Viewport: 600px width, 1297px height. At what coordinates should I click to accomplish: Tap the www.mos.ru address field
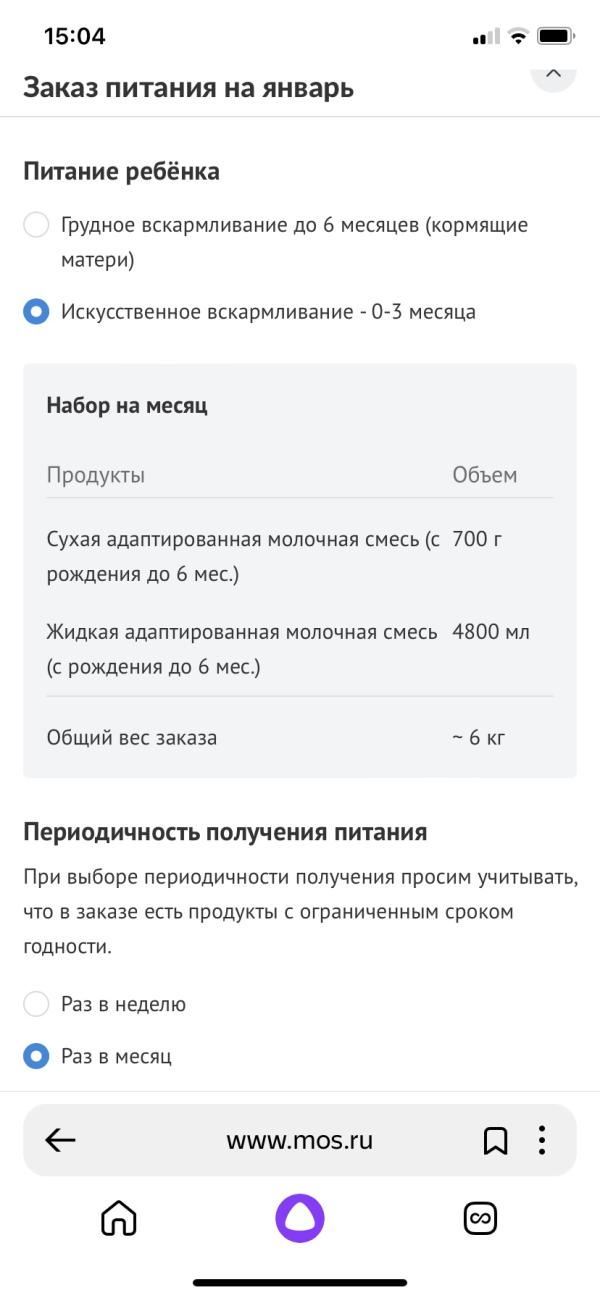pyautogui.click(x=300, y=1140)
